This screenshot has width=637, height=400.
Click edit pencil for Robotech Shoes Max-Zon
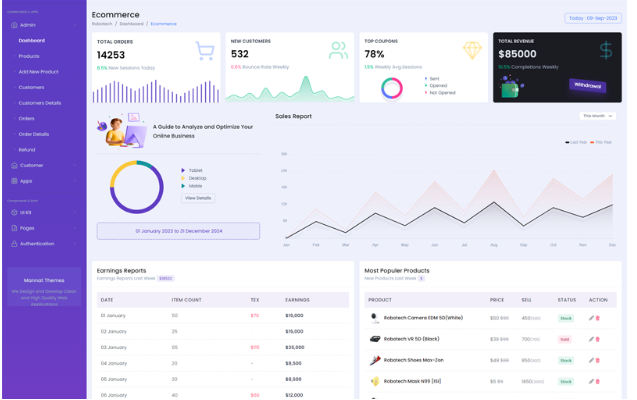(591, 360)
